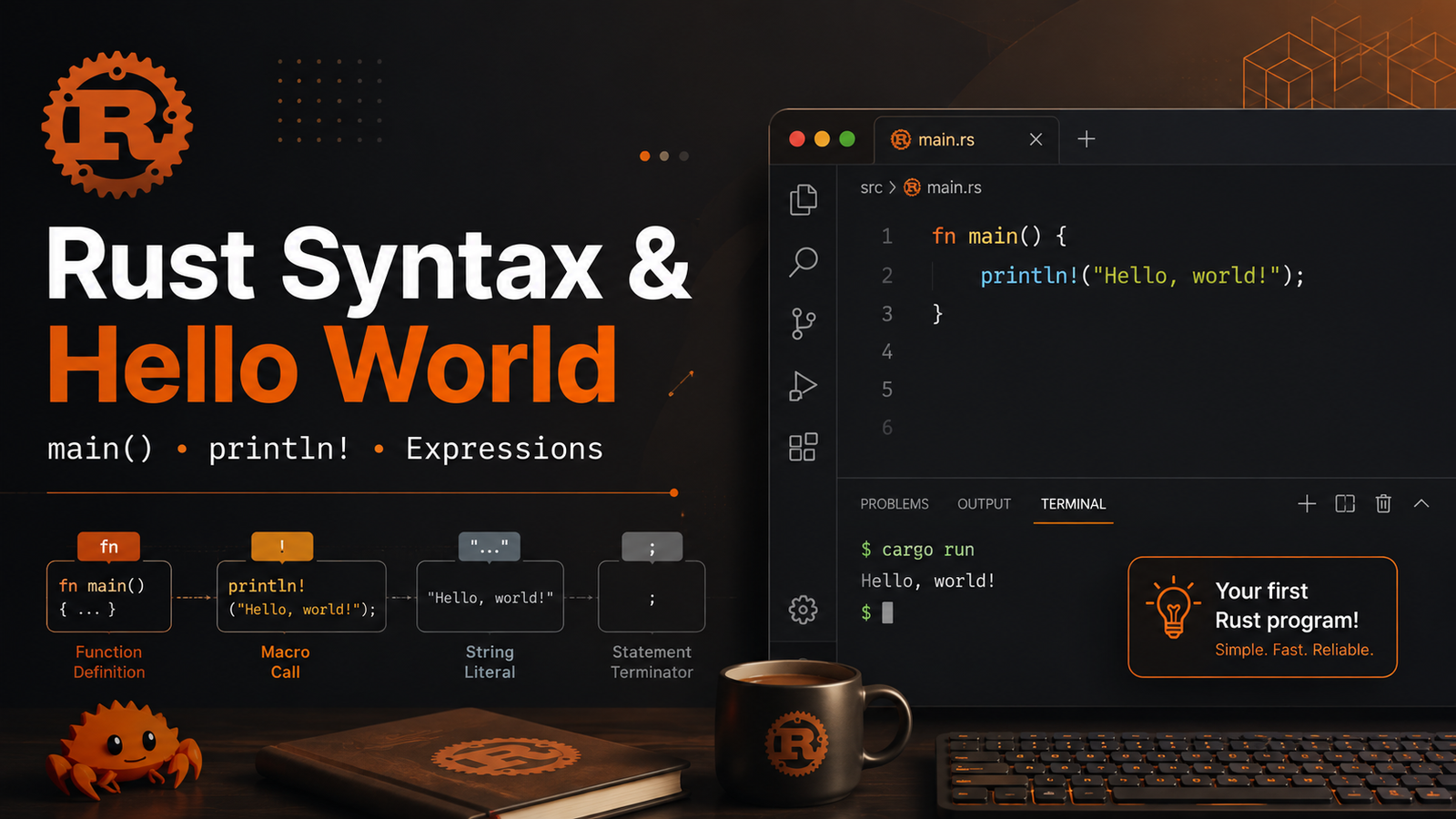Click the main.rs breadcrumb entry

click(943, 187)
